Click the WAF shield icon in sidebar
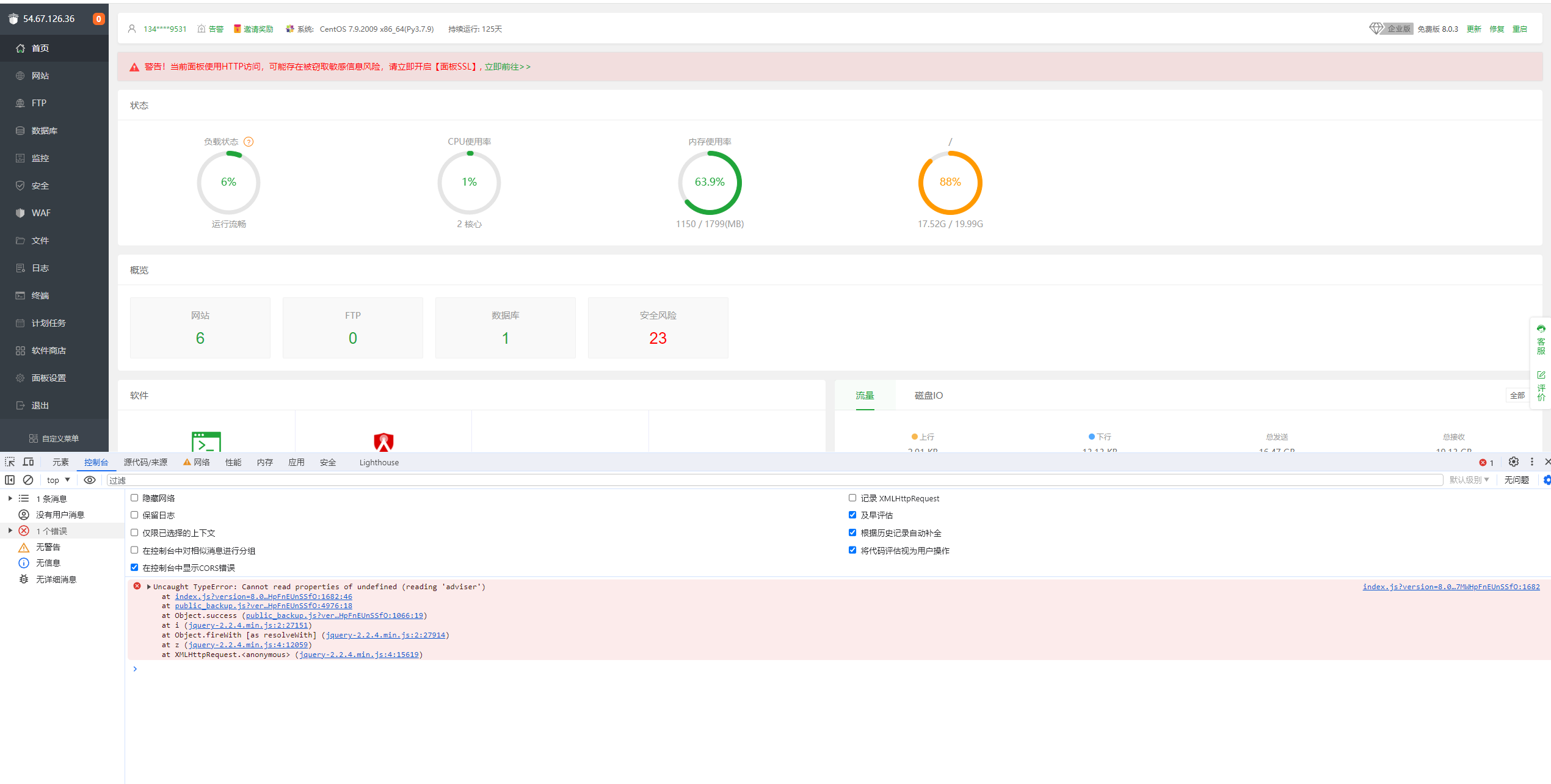The height and width of the screenshot is (784, 1551). pyautogui.click(x=20, y=213)
